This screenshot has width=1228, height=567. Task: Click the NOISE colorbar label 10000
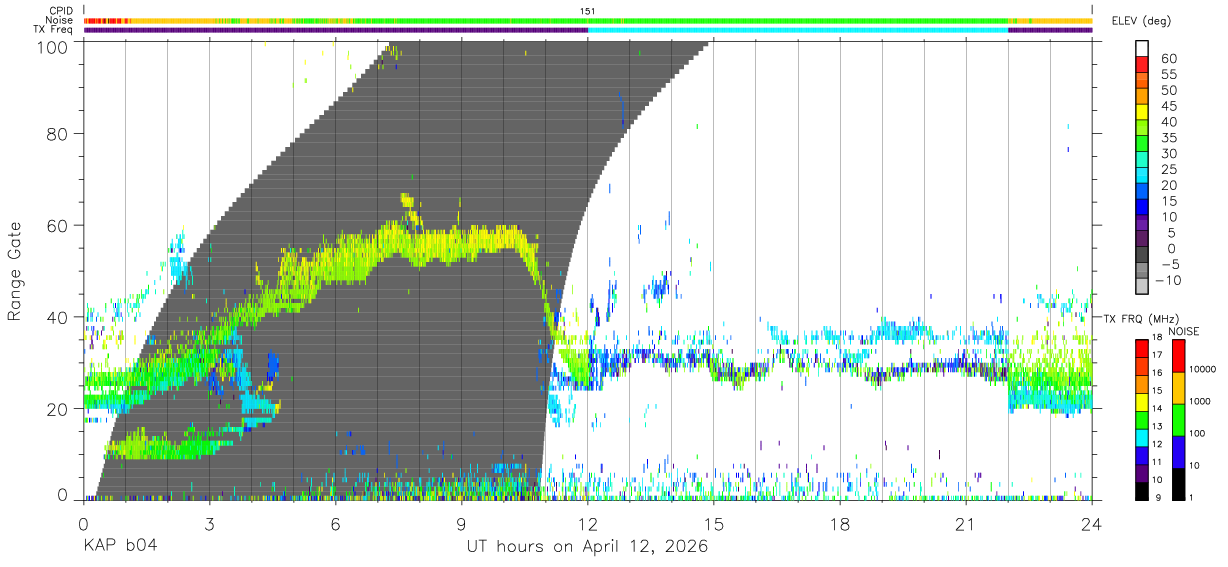[1204, 370]
